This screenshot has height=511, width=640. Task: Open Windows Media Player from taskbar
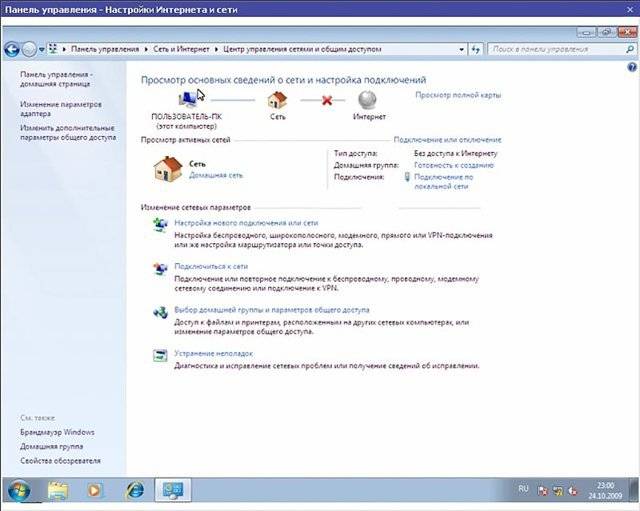point(96,490)
